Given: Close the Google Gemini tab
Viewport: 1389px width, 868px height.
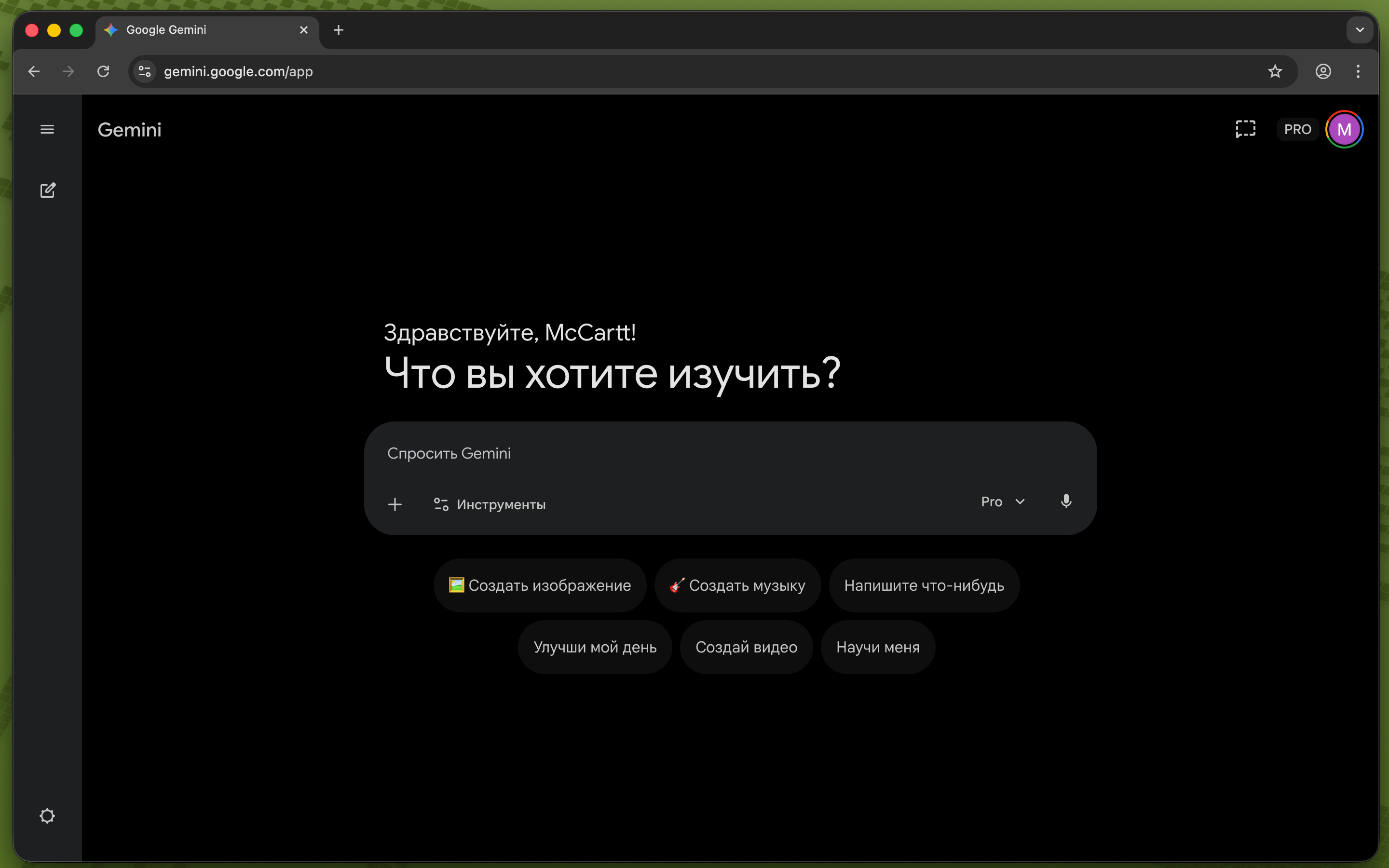Looking at the screenshot, I should (304, 30).
